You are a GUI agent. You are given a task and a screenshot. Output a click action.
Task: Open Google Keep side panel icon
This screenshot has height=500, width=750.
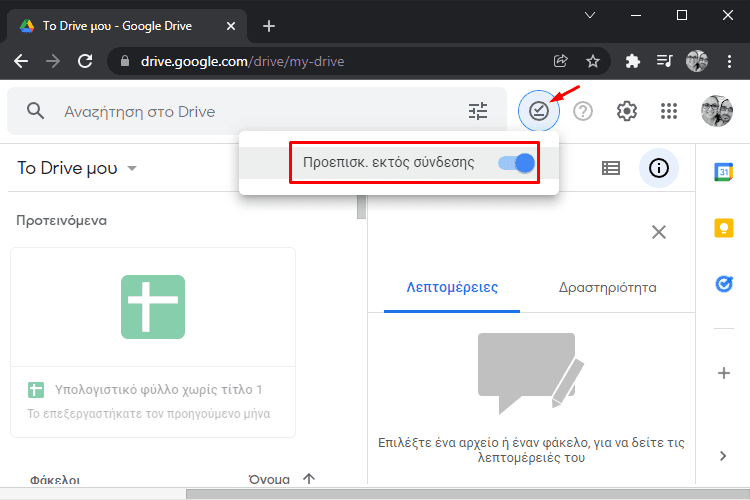point(724,228)
